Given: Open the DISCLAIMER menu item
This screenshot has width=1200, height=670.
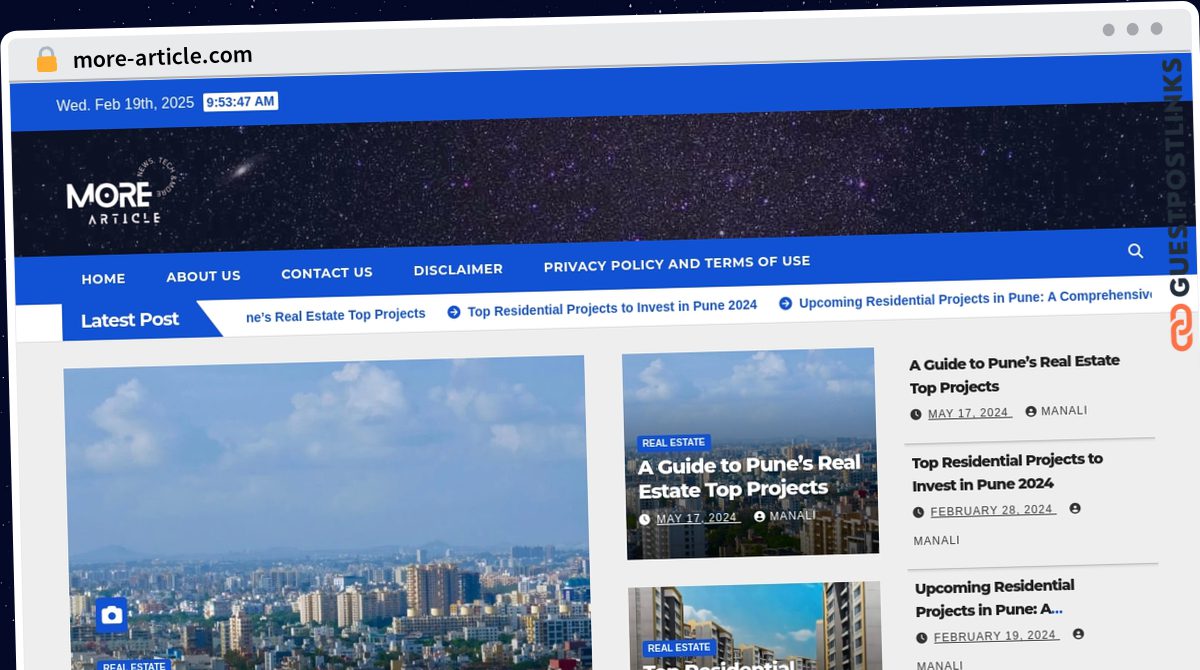Looking at the screenshot, I should (x=458, y=269).
